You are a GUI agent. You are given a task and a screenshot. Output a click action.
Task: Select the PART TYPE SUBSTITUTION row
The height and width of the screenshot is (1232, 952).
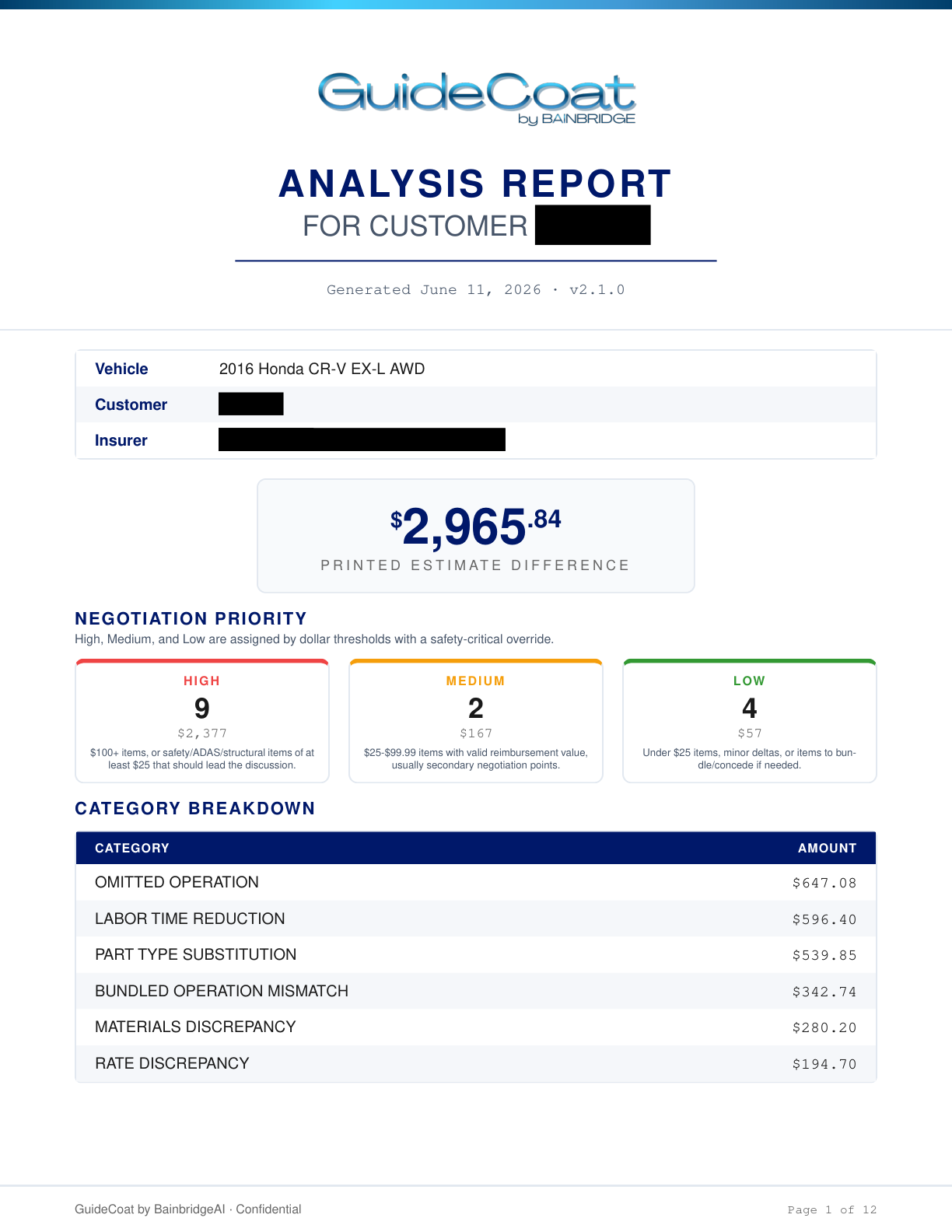point(476,954)
